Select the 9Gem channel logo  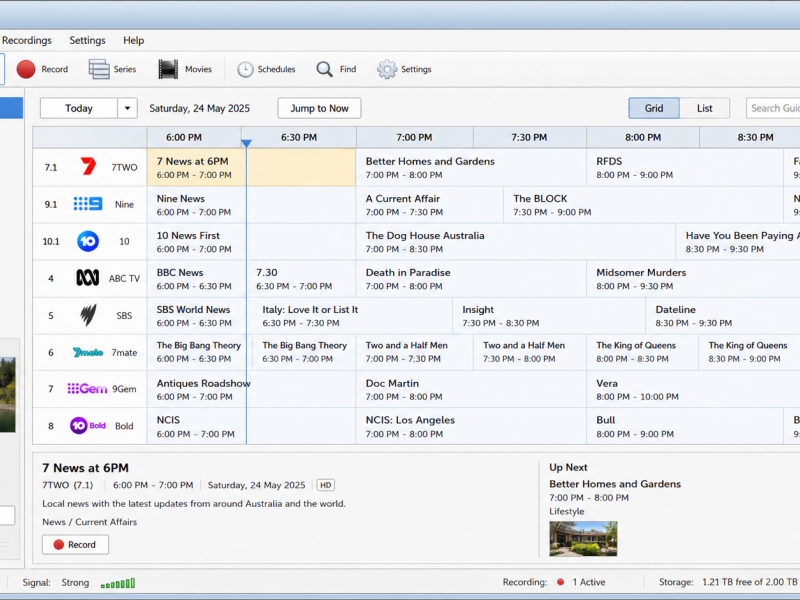pyautogui.click(x=87, y=389)
